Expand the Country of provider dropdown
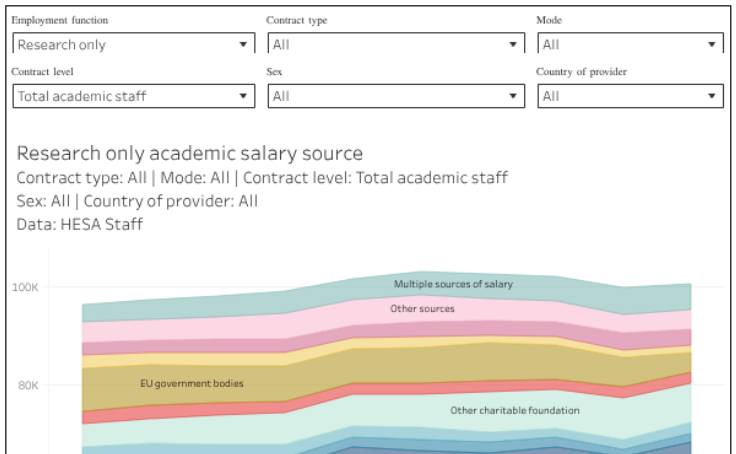736x454 pixels. coord(630,97)
